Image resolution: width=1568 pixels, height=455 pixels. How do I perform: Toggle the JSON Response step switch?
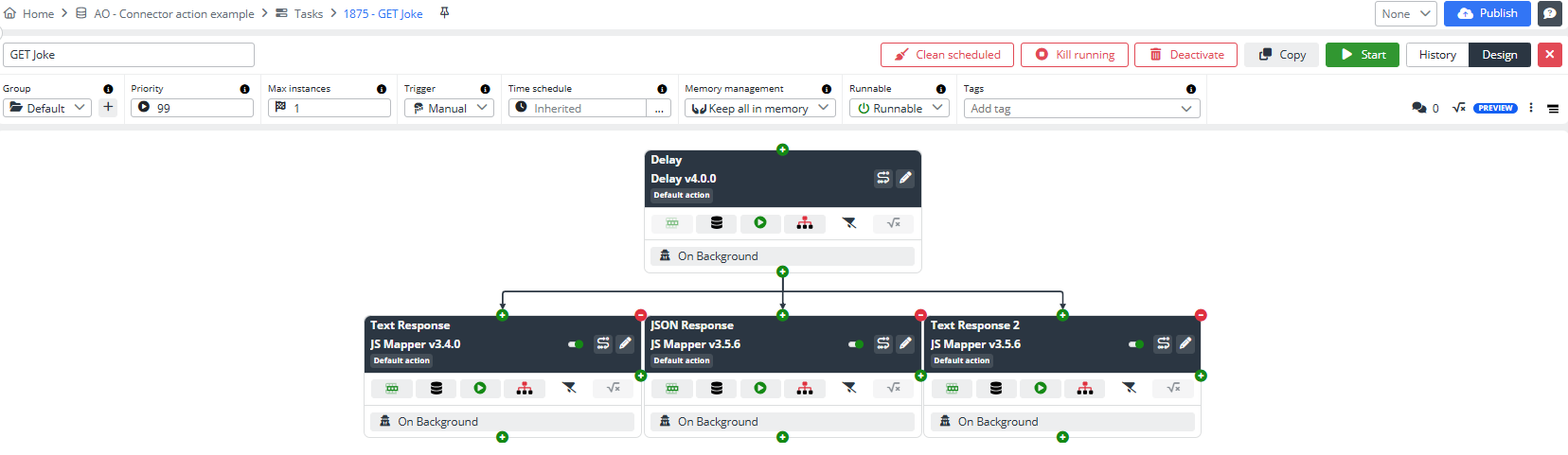tap(856, 344)
